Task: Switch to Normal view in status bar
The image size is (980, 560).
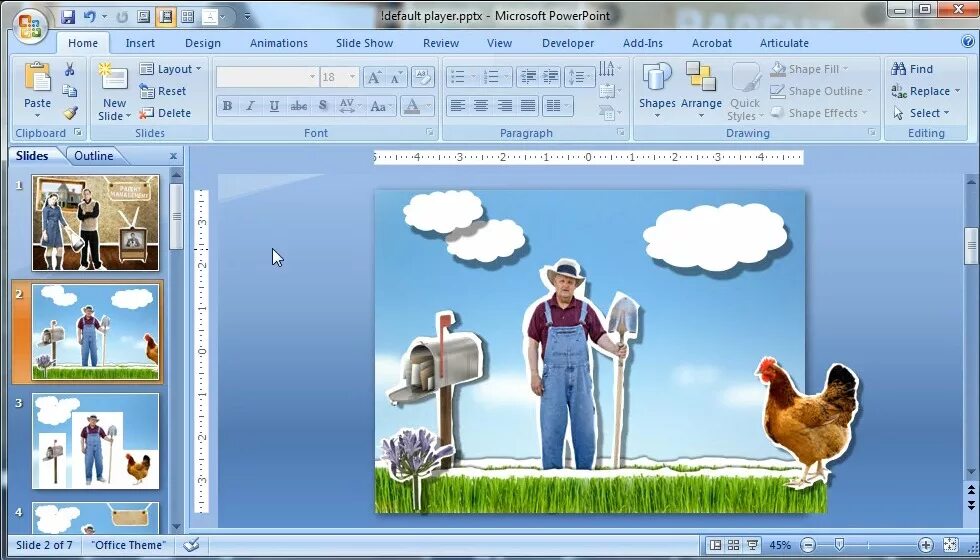Action: pyautogui.click(x=716, y=545)
